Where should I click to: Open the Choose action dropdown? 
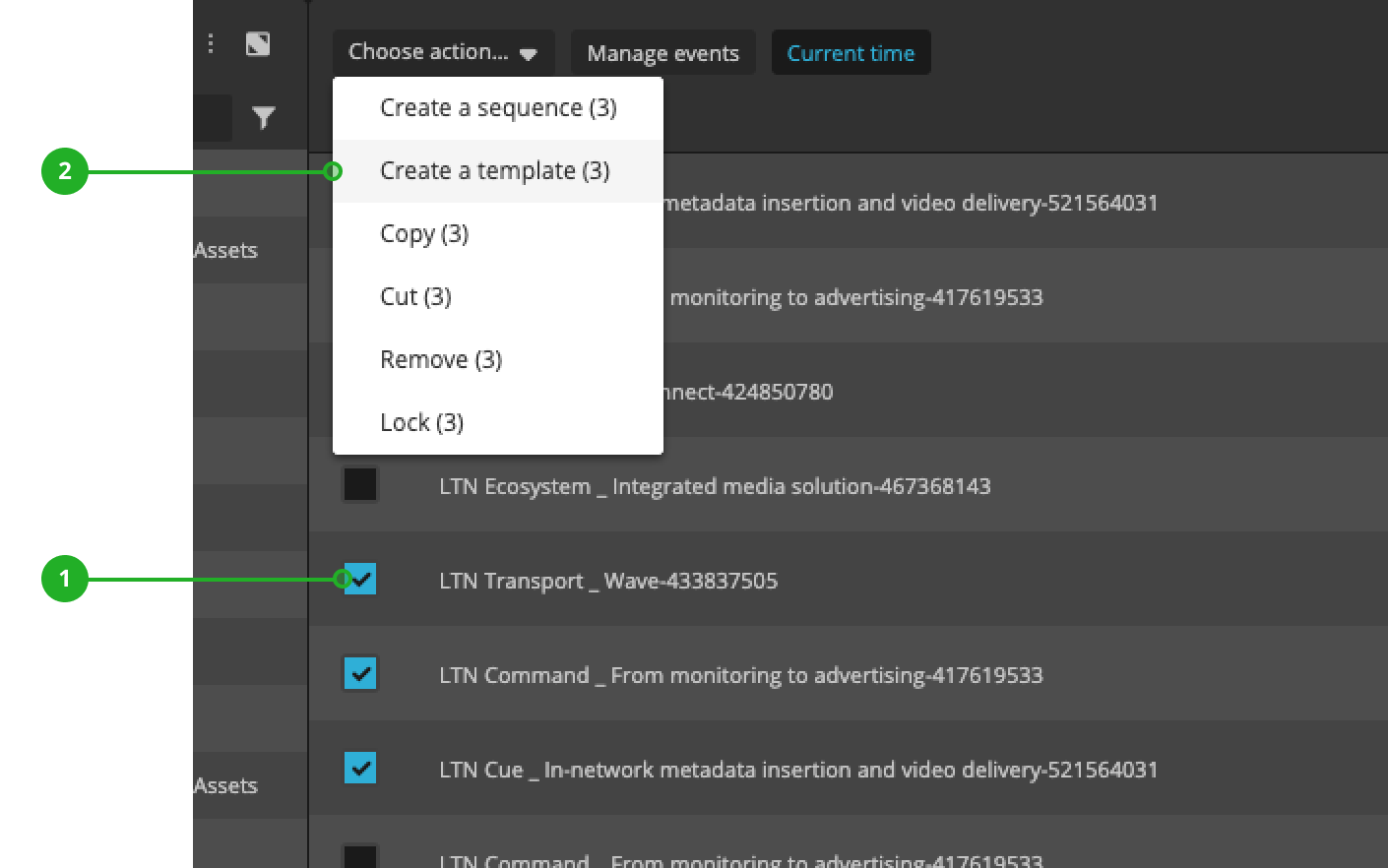[443, 52]
